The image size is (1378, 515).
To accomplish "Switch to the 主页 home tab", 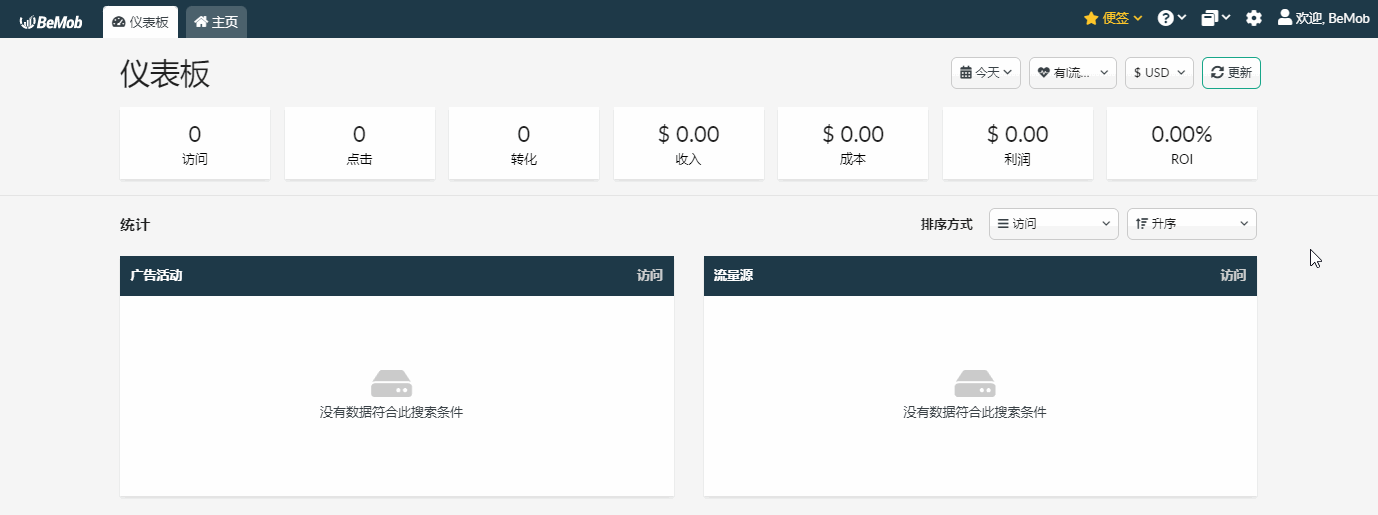I will tap(216, 21).
